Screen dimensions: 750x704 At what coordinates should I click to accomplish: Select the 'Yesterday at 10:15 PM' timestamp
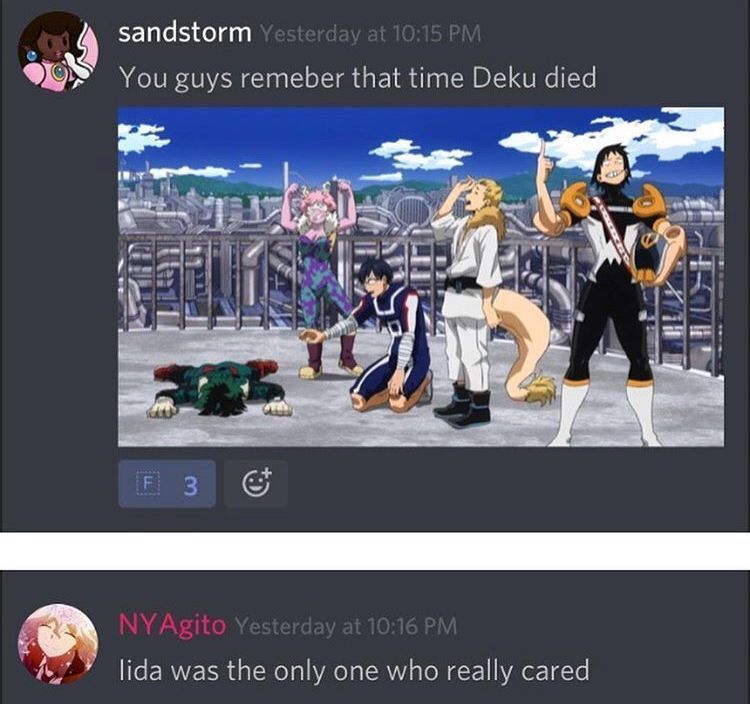click(370, 33)
